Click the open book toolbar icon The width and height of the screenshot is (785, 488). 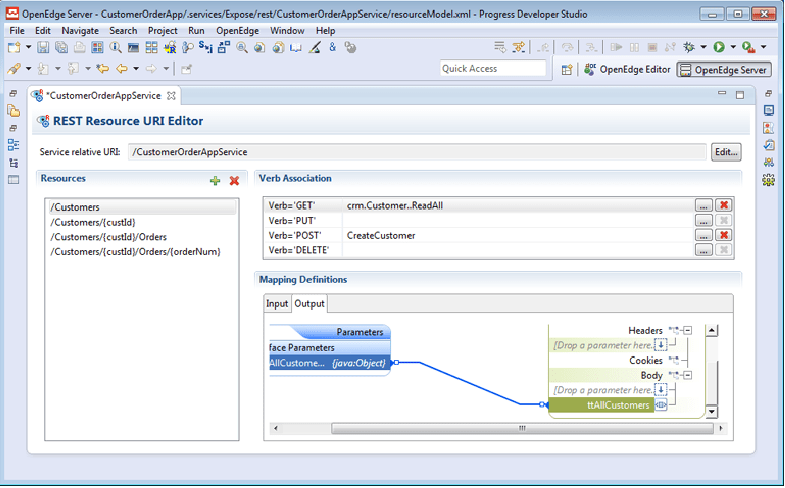[295, 48]
